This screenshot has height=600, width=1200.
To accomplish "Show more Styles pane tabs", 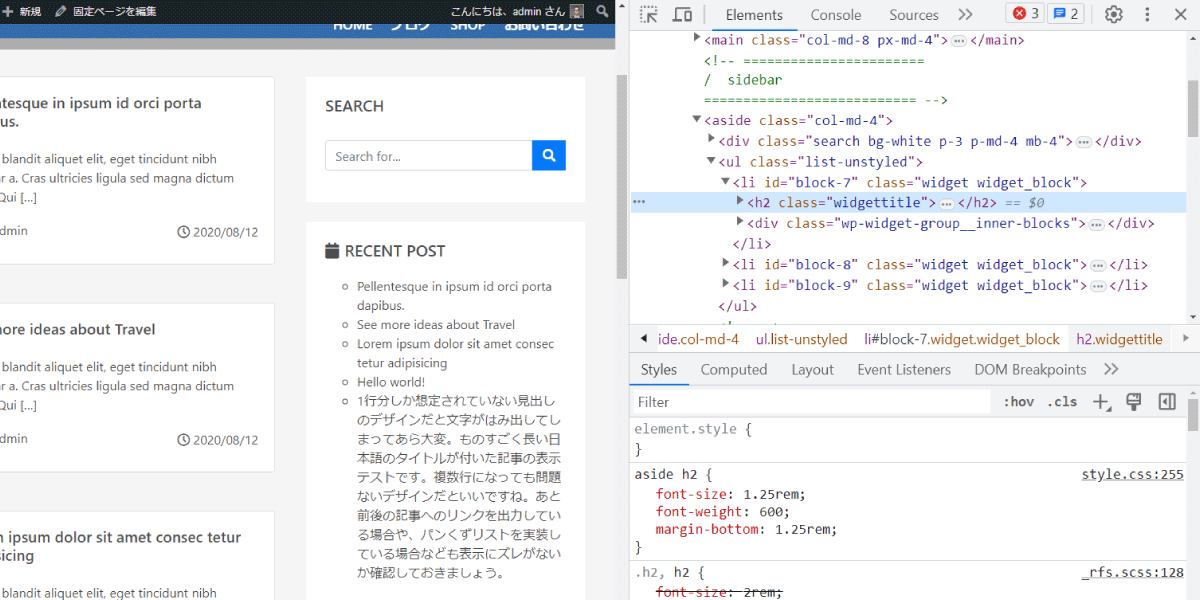I will 1111,369.
